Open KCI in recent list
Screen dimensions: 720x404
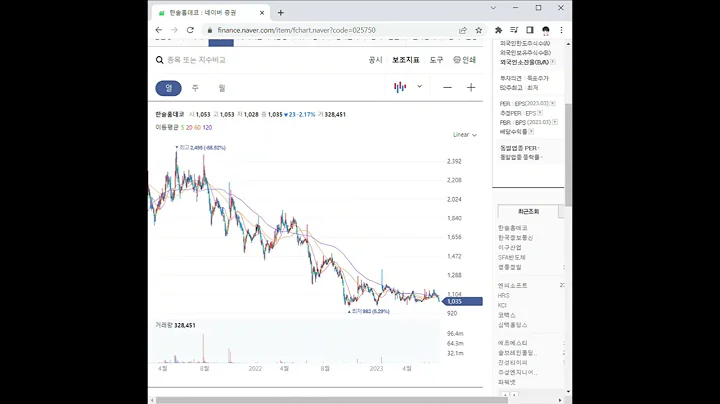point(502,305)
